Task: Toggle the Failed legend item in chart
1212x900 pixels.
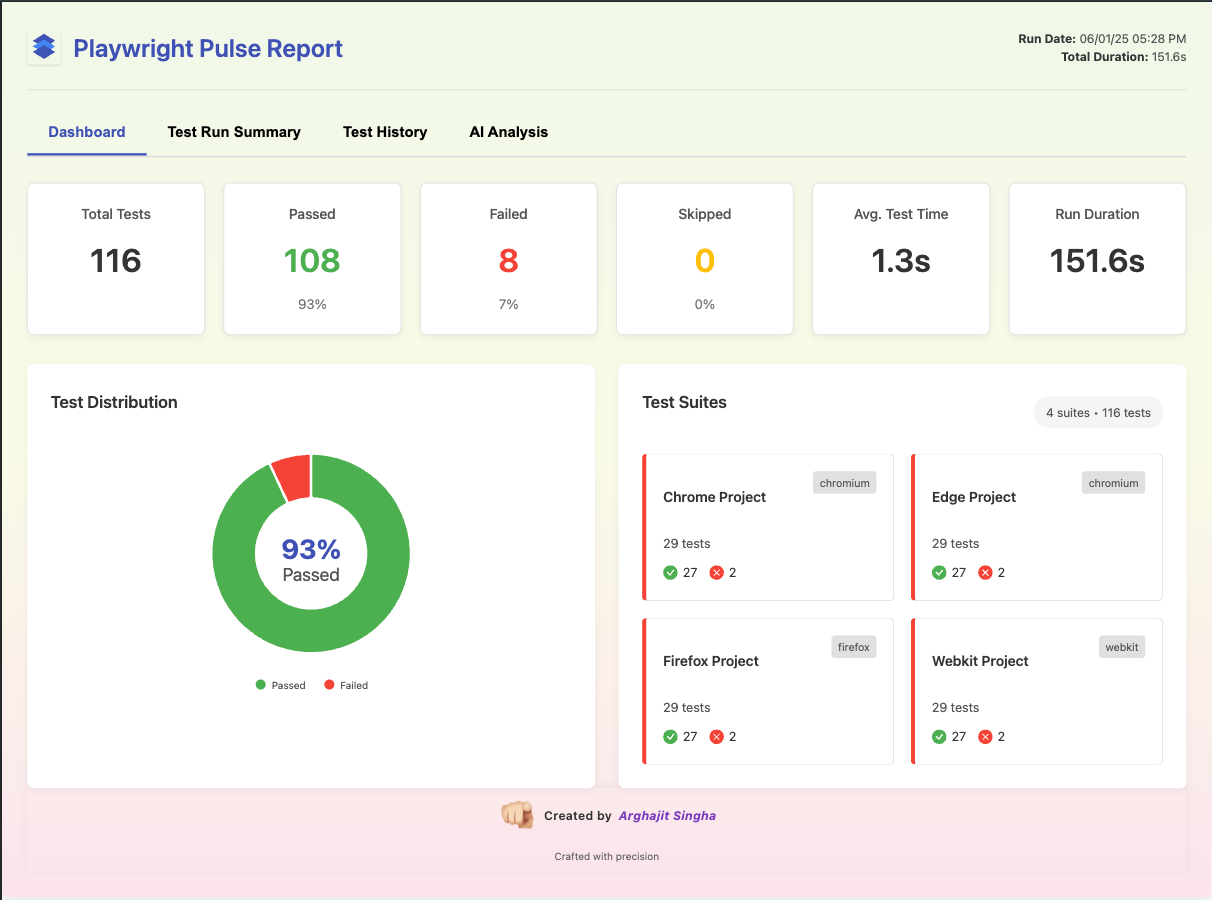Action: tap(346, 685)
